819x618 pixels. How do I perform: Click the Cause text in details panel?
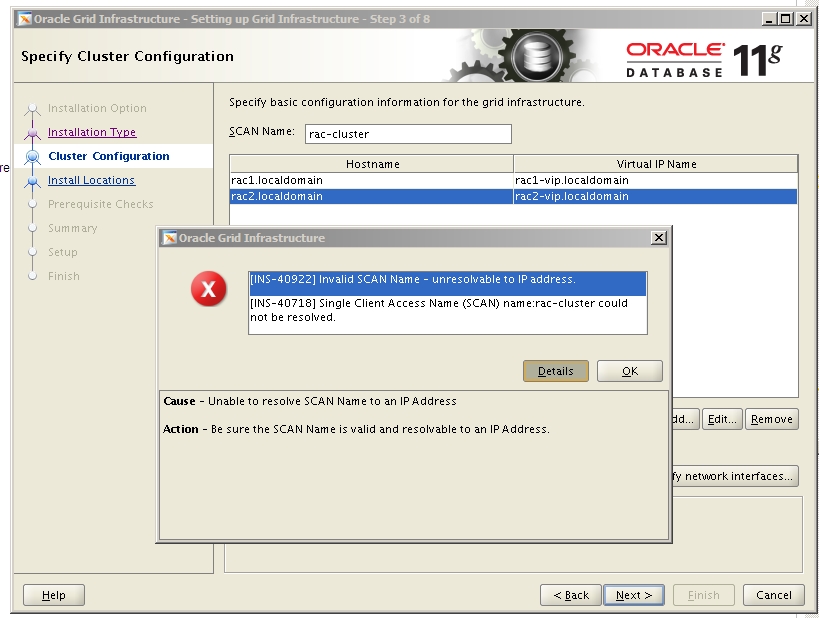310,401
